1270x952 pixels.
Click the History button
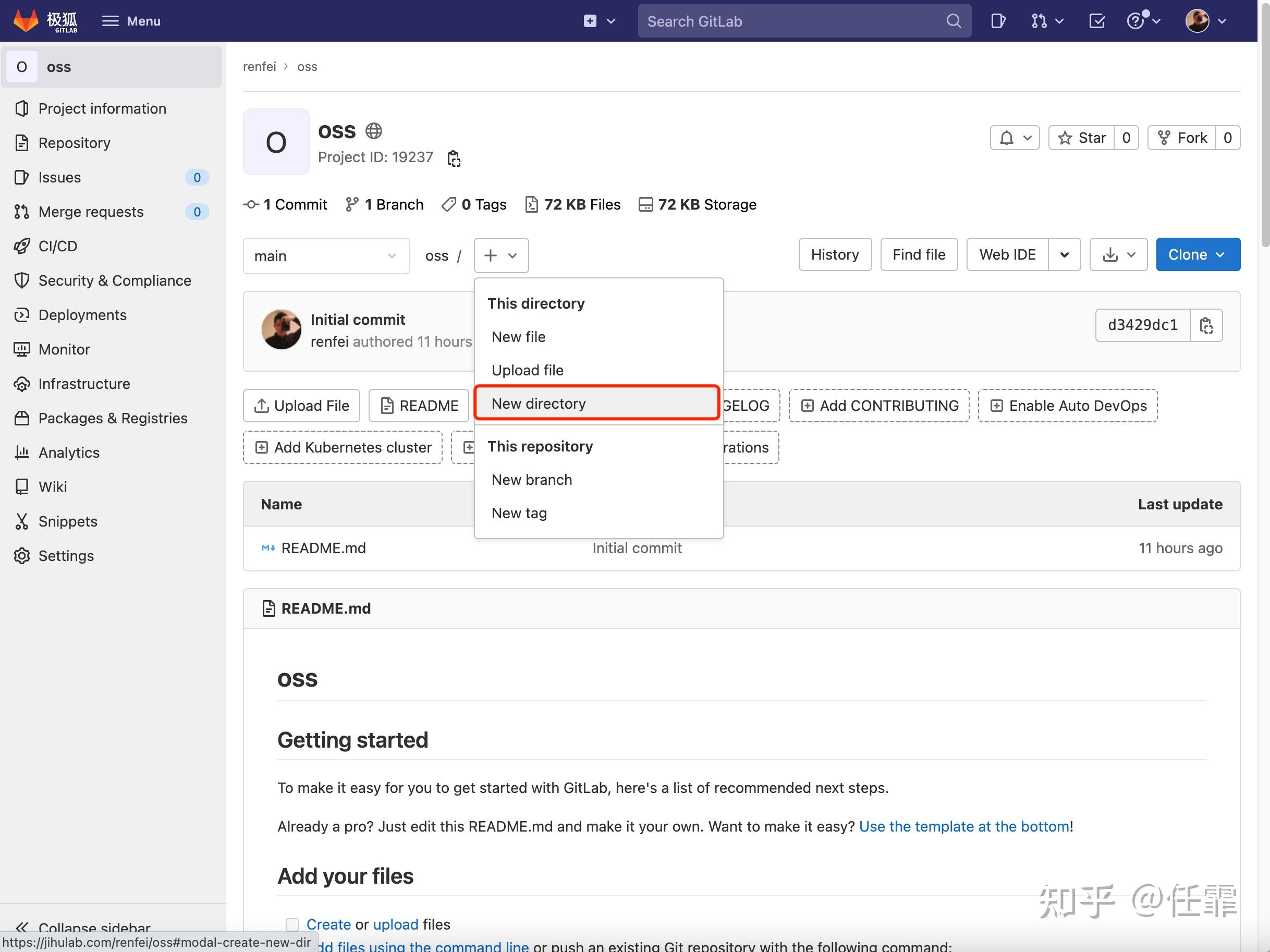[x=834, y=254]
